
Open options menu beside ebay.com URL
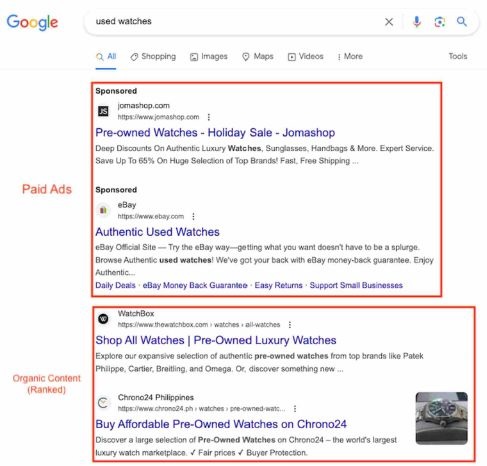click(193, 216)
